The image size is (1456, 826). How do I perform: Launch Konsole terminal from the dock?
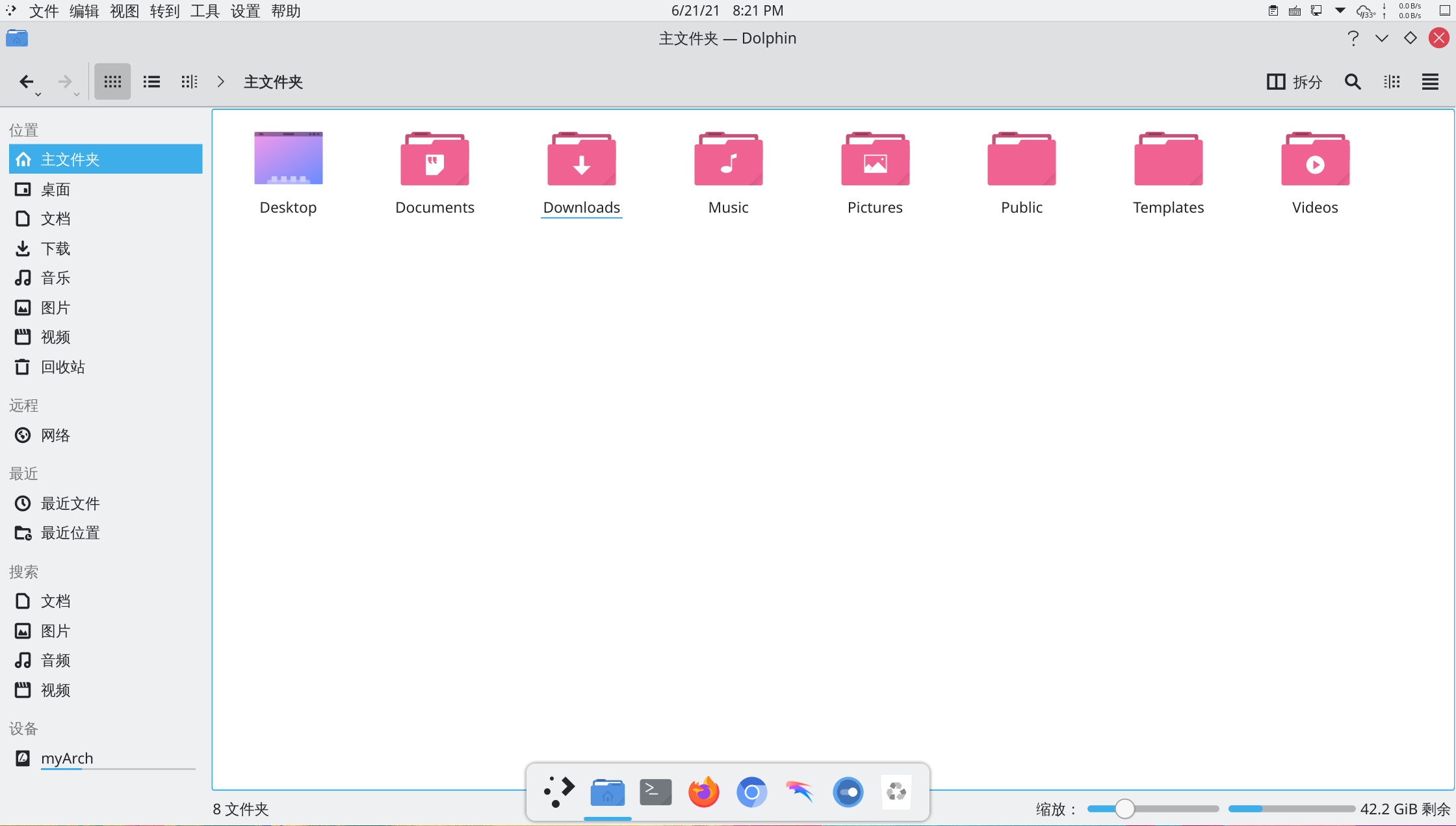pyautogui.click(x=655, y=792)
